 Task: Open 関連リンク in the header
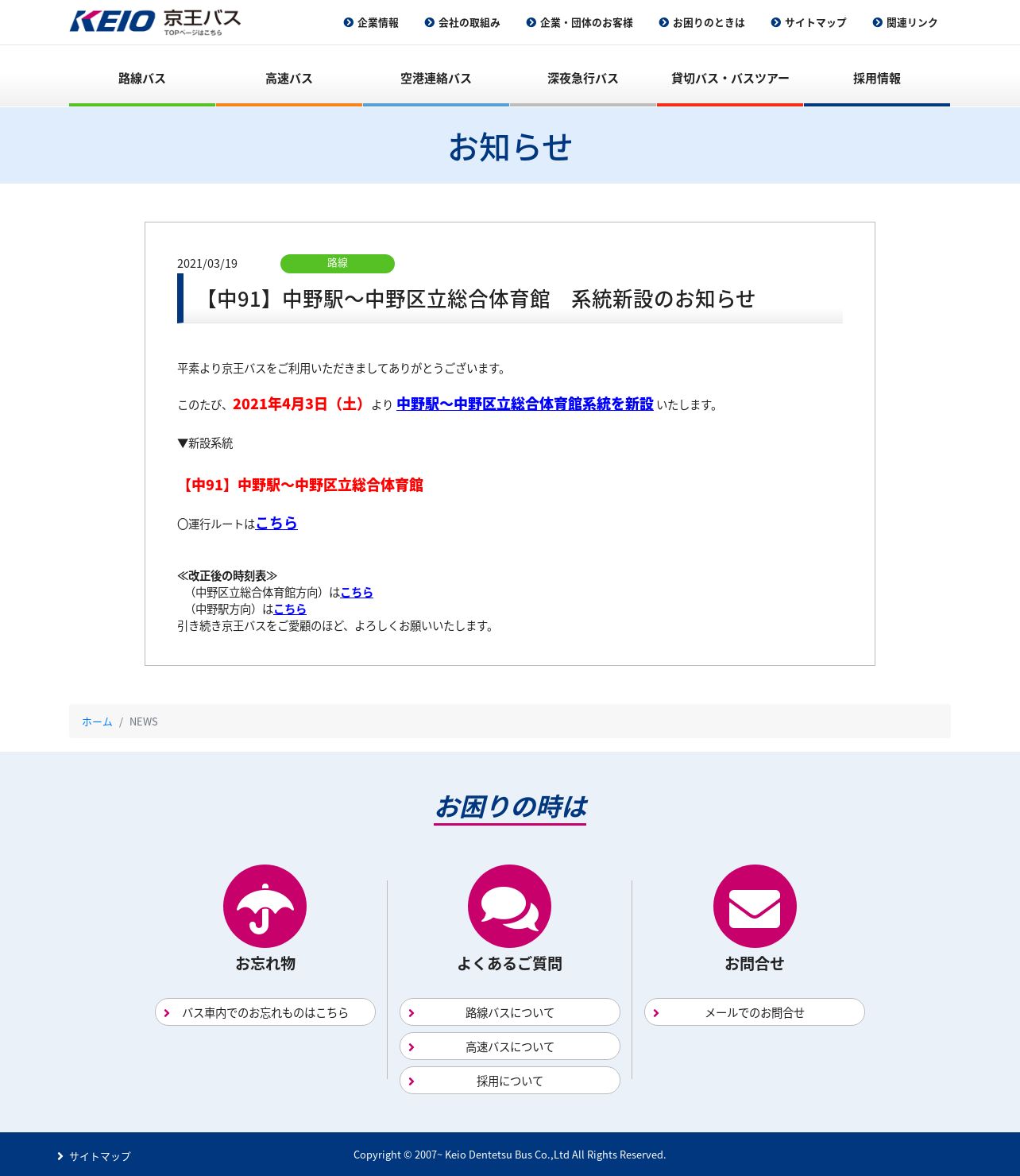tap(912, 23)
